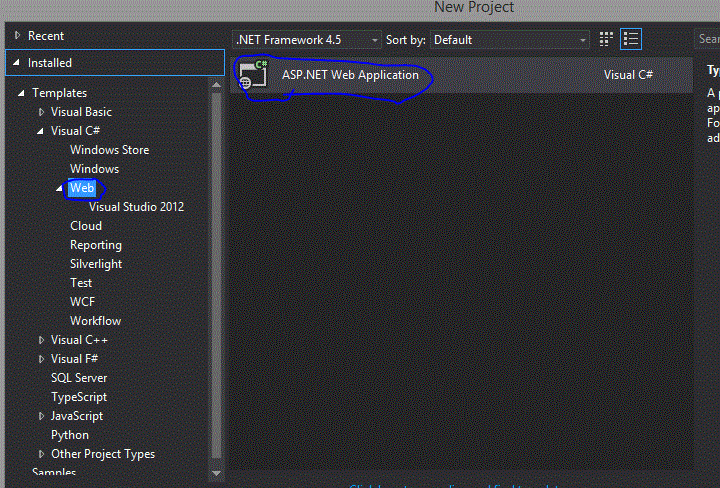Expand the Recent section
Screen dimensions: 720x488
coord(17,35)
